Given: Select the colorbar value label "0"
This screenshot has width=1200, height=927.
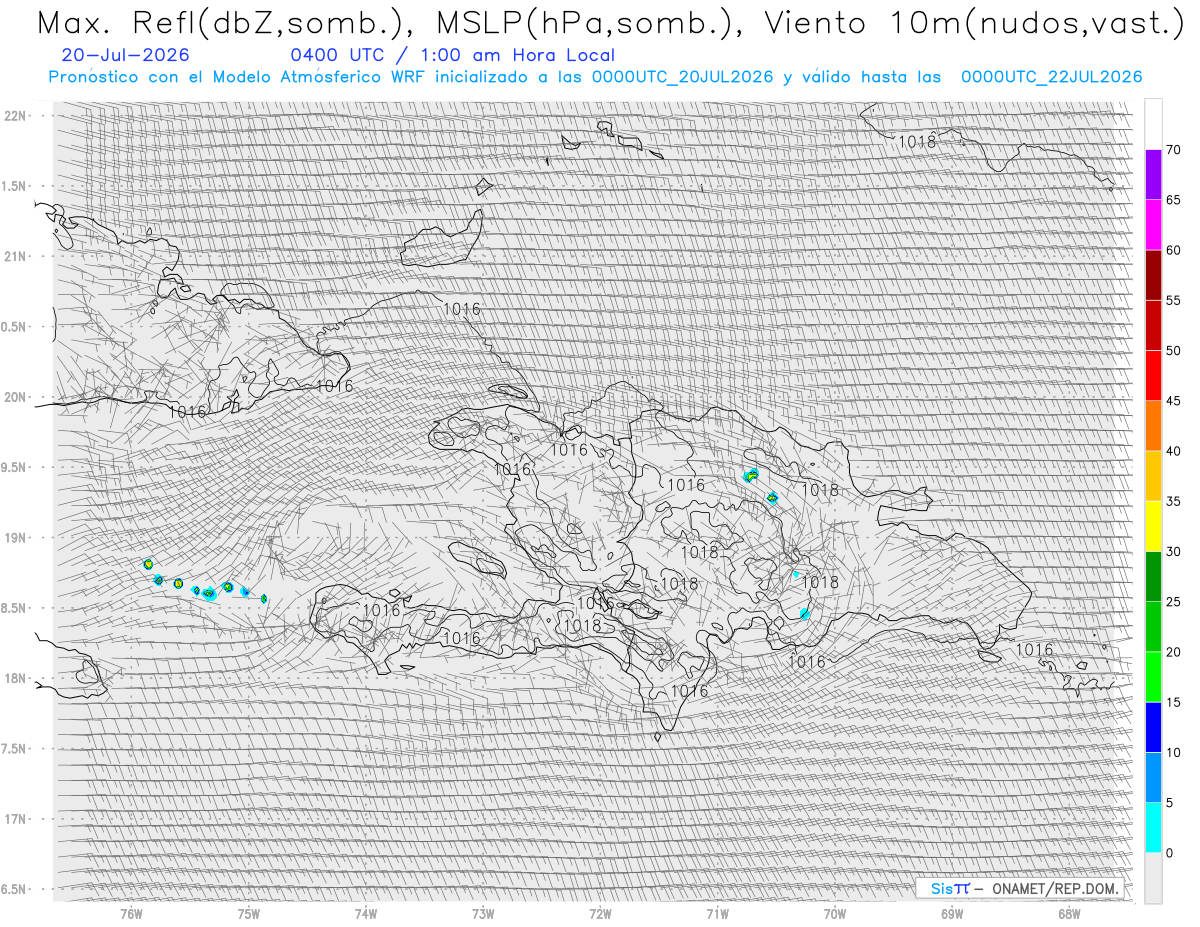Looking at the screenshot, I should coord(1170,853).
